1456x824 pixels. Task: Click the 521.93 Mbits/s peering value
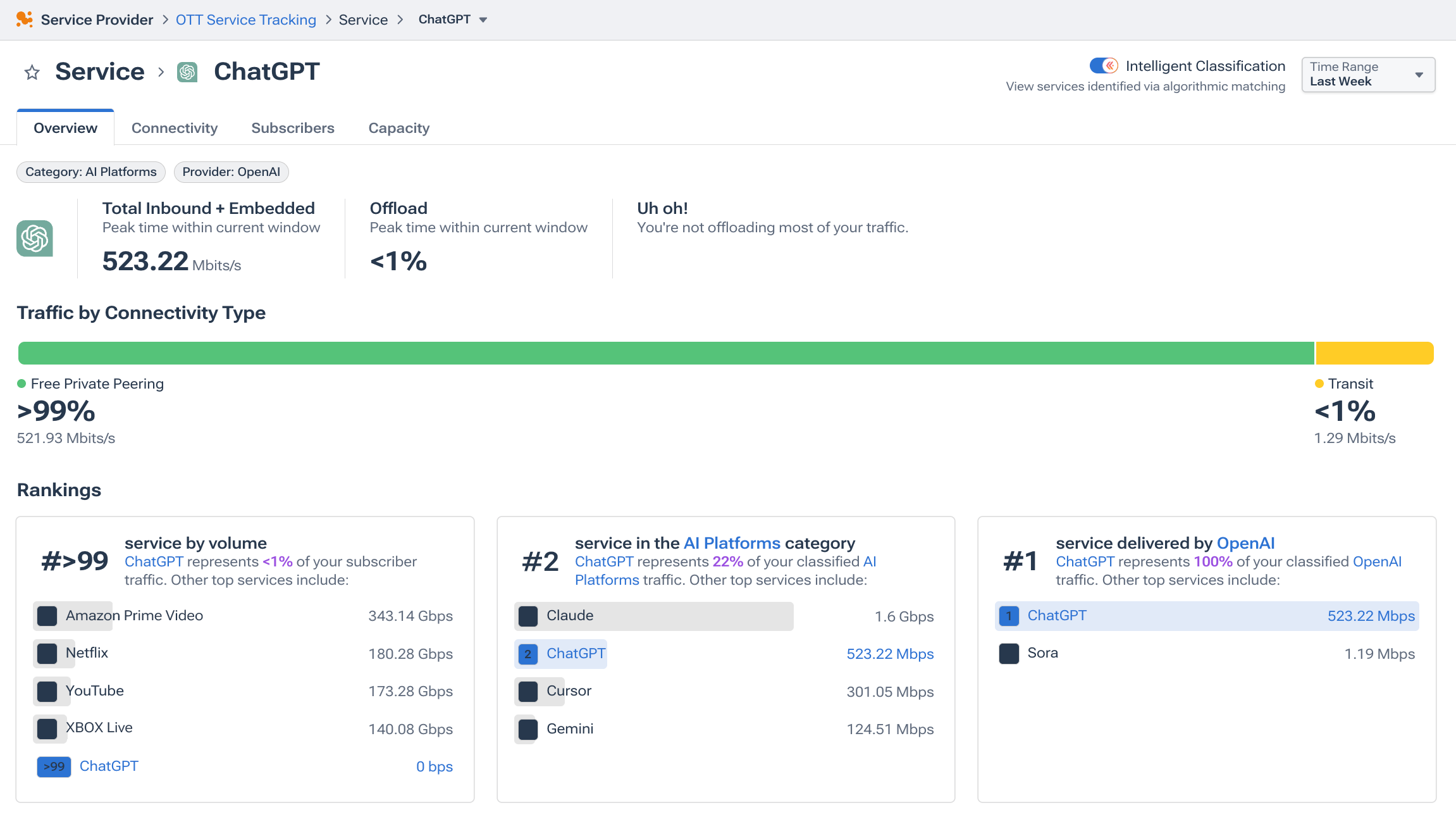(66, 438)
